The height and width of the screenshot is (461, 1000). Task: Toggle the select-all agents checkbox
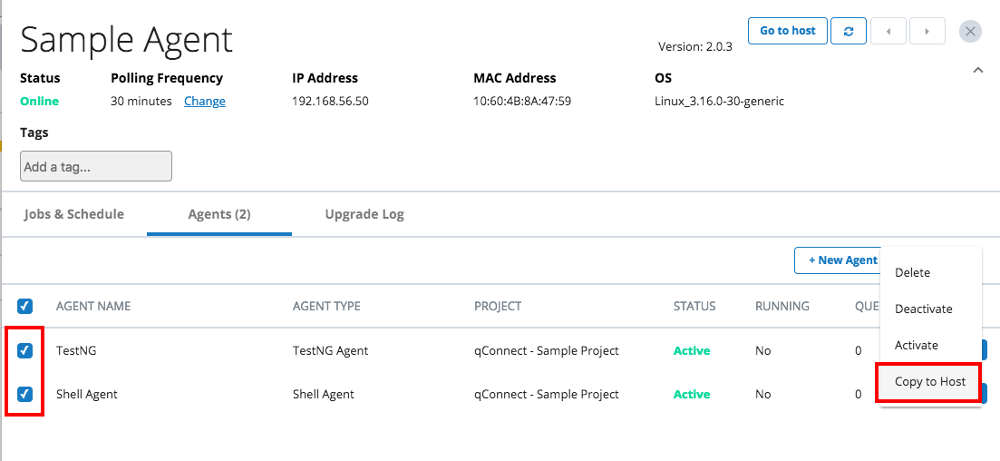[x=25, y=306]
